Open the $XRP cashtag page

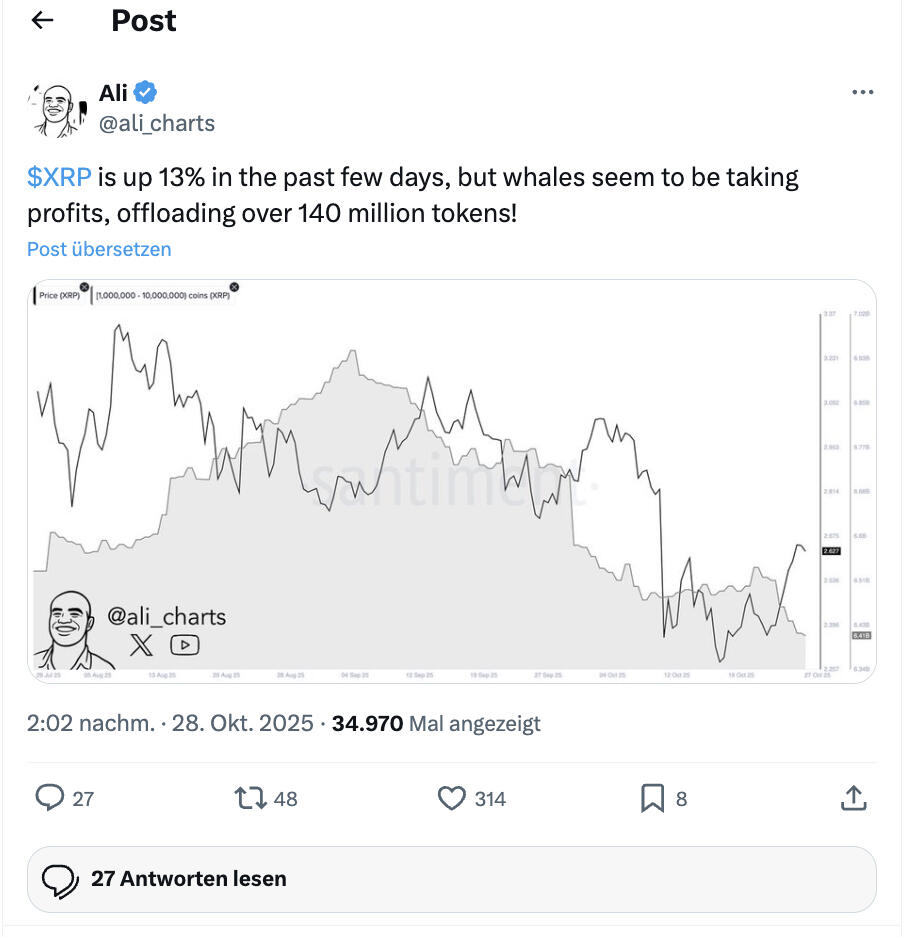click(x=59, y=177)
